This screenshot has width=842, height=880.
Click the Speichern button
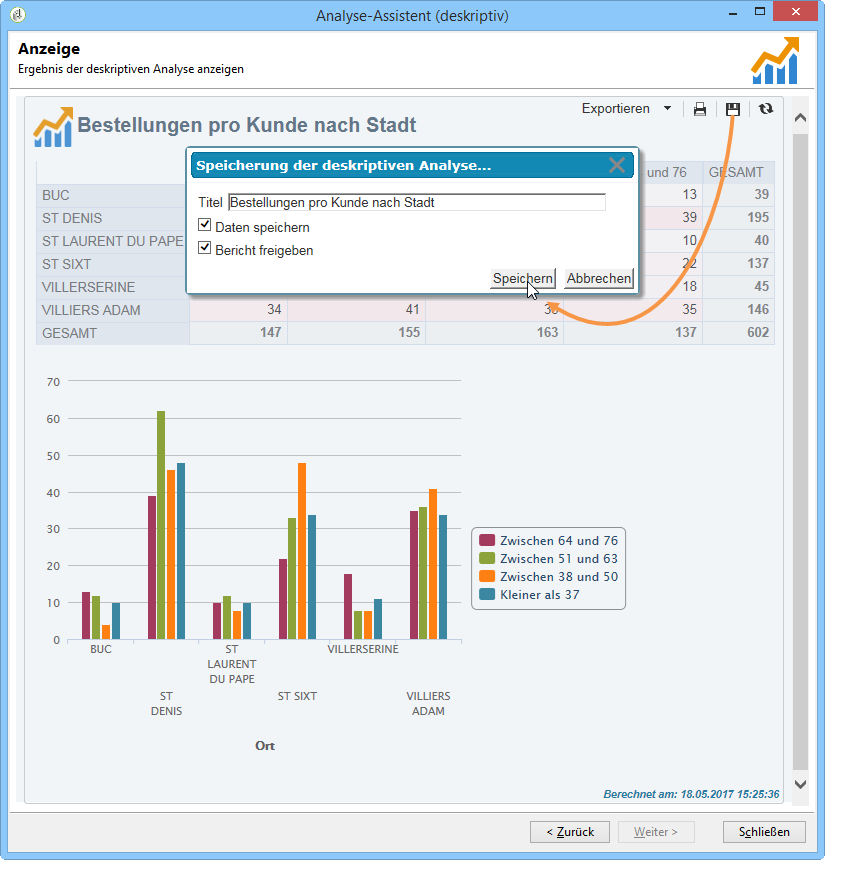coord(523,278)
